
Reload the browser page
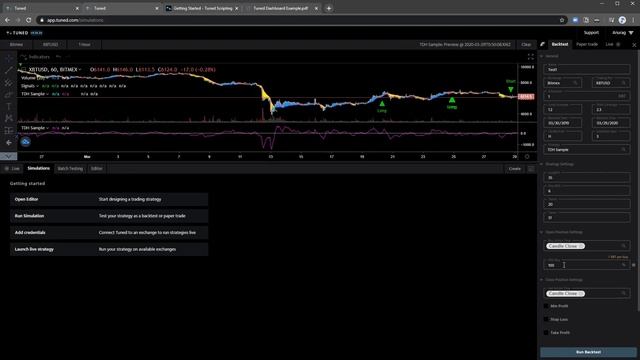28,20
